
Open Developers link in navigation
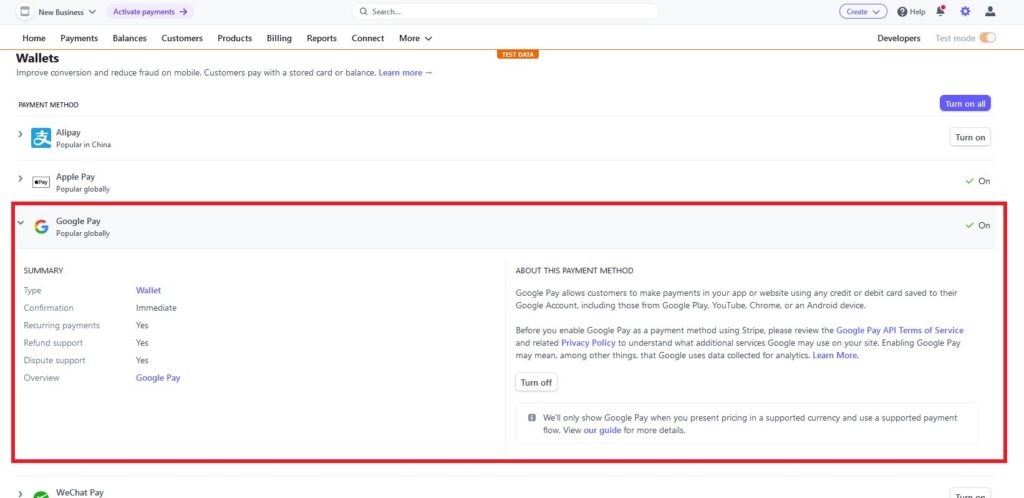pos(899,39)
